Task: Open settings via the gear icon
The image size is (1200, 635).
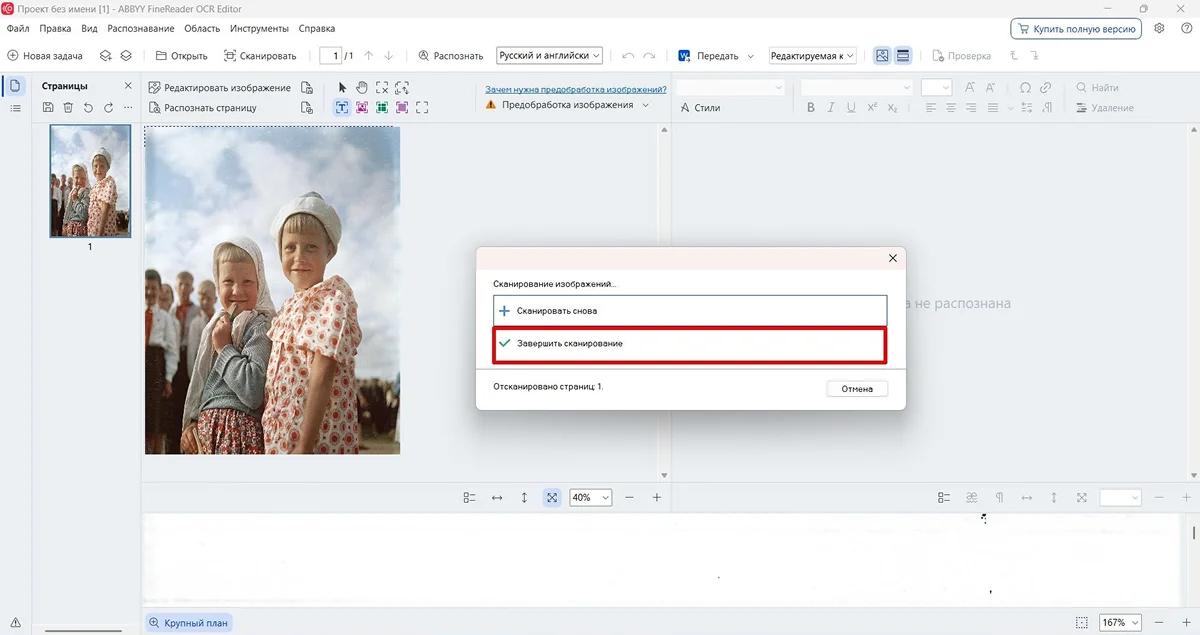Action: coord(1159,29)
